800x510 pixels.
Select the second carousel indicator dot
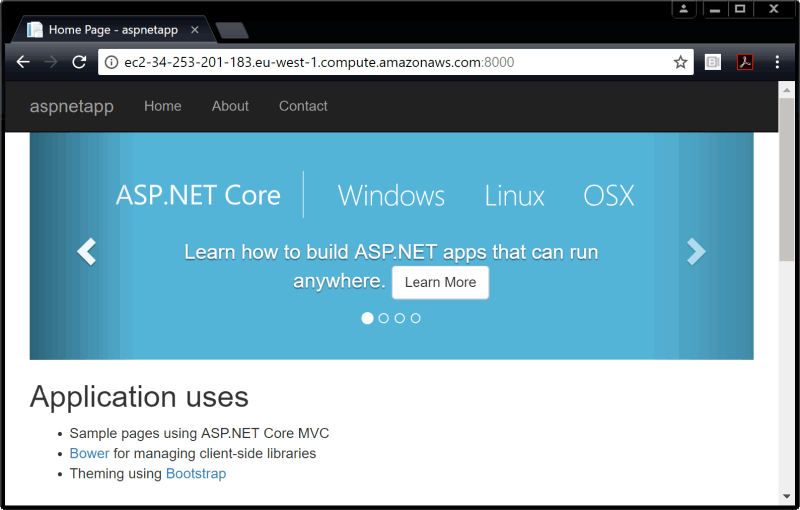(384, 318)
